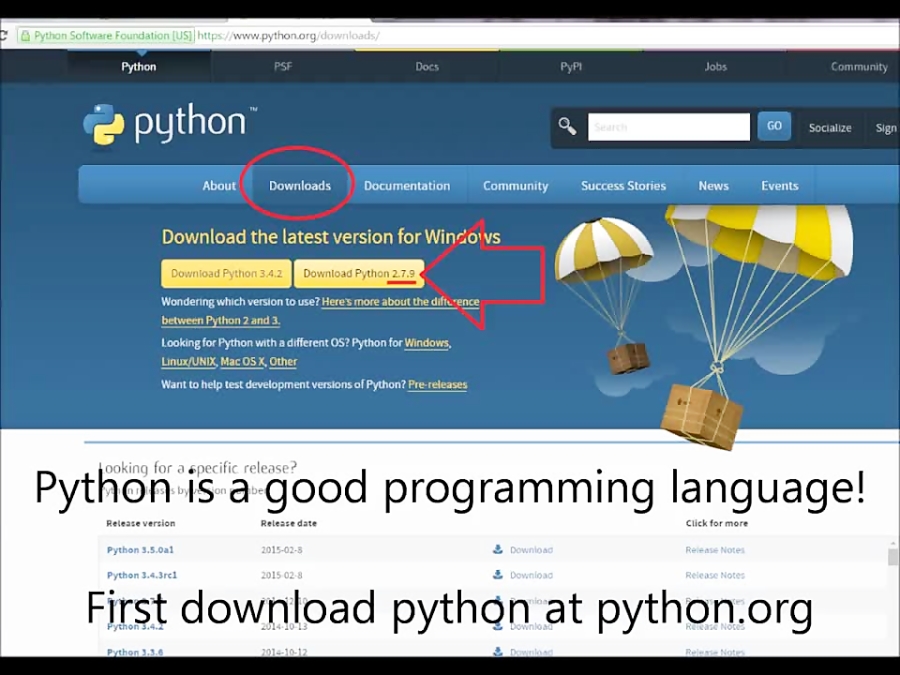The height and width of the screenshot is (675, 900).
Task: Click the green padlock icon in address bar
Action: pyautogui.click(x=25, y=36)
